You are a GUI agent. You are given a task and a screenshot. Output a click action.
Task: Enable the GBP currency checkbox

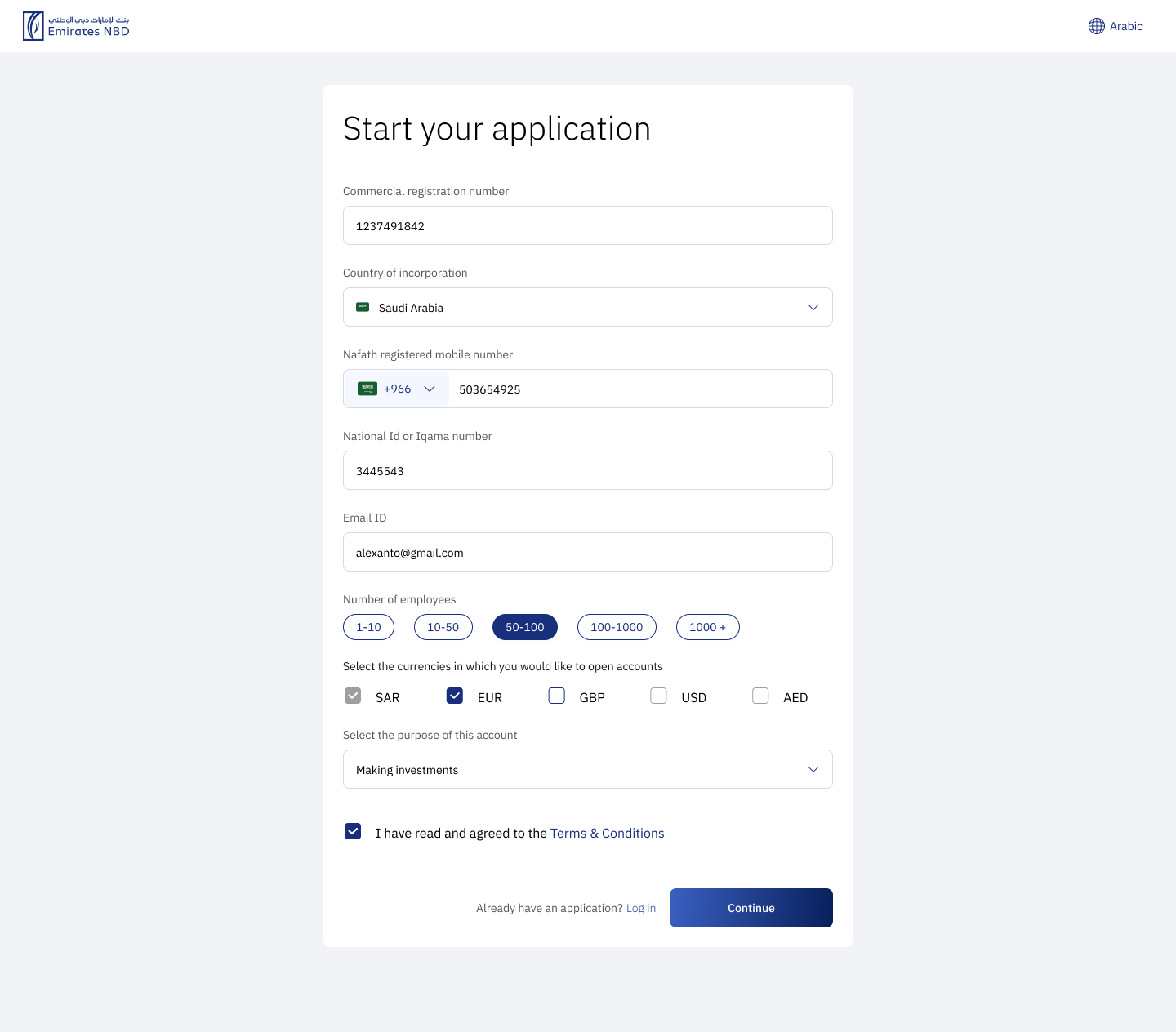pos(557,696)
